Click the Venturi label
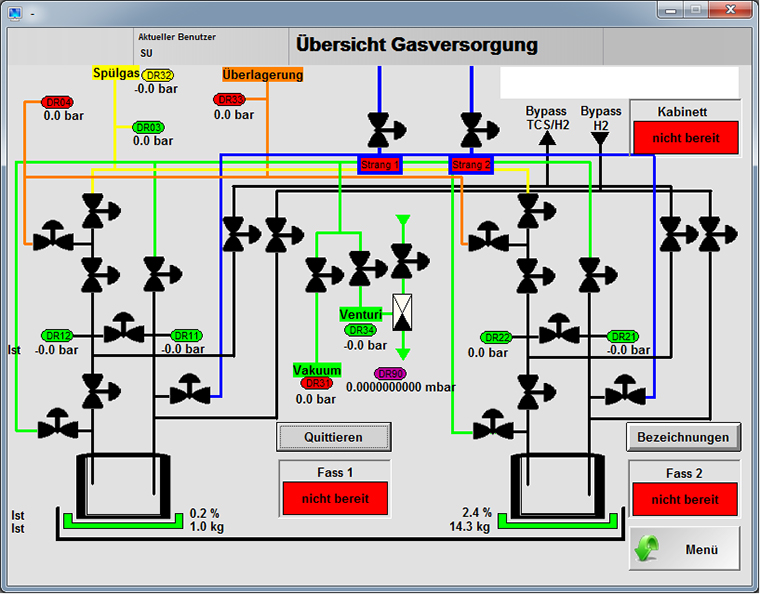The width and height of the screenshot is (760, 594). pos(361,314)
